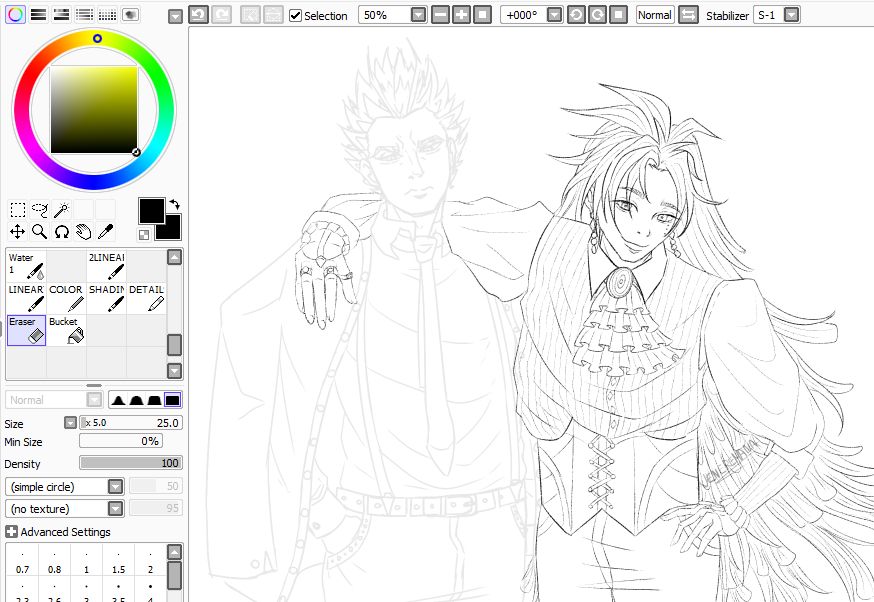The width and height of the screenshot is (874, 602).
Task: Select the rectangular Selection tool
Action: click(18, 210)
